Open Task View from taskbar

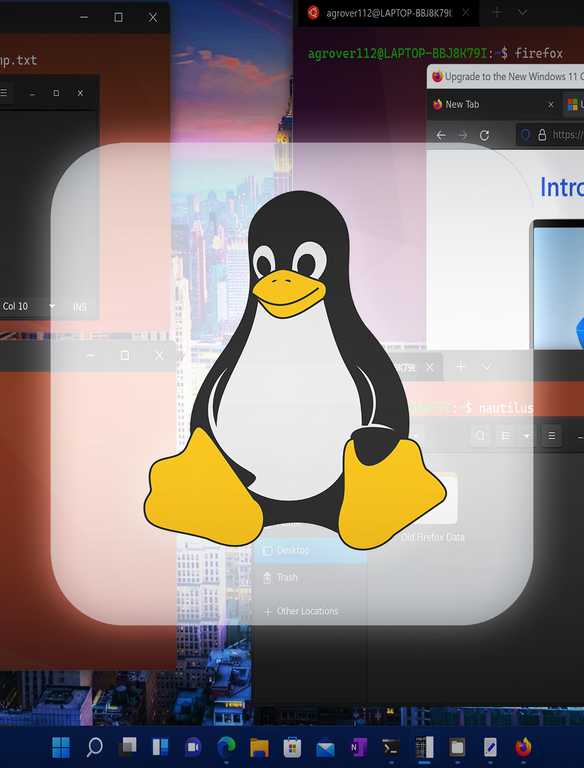tap(128, 747)
